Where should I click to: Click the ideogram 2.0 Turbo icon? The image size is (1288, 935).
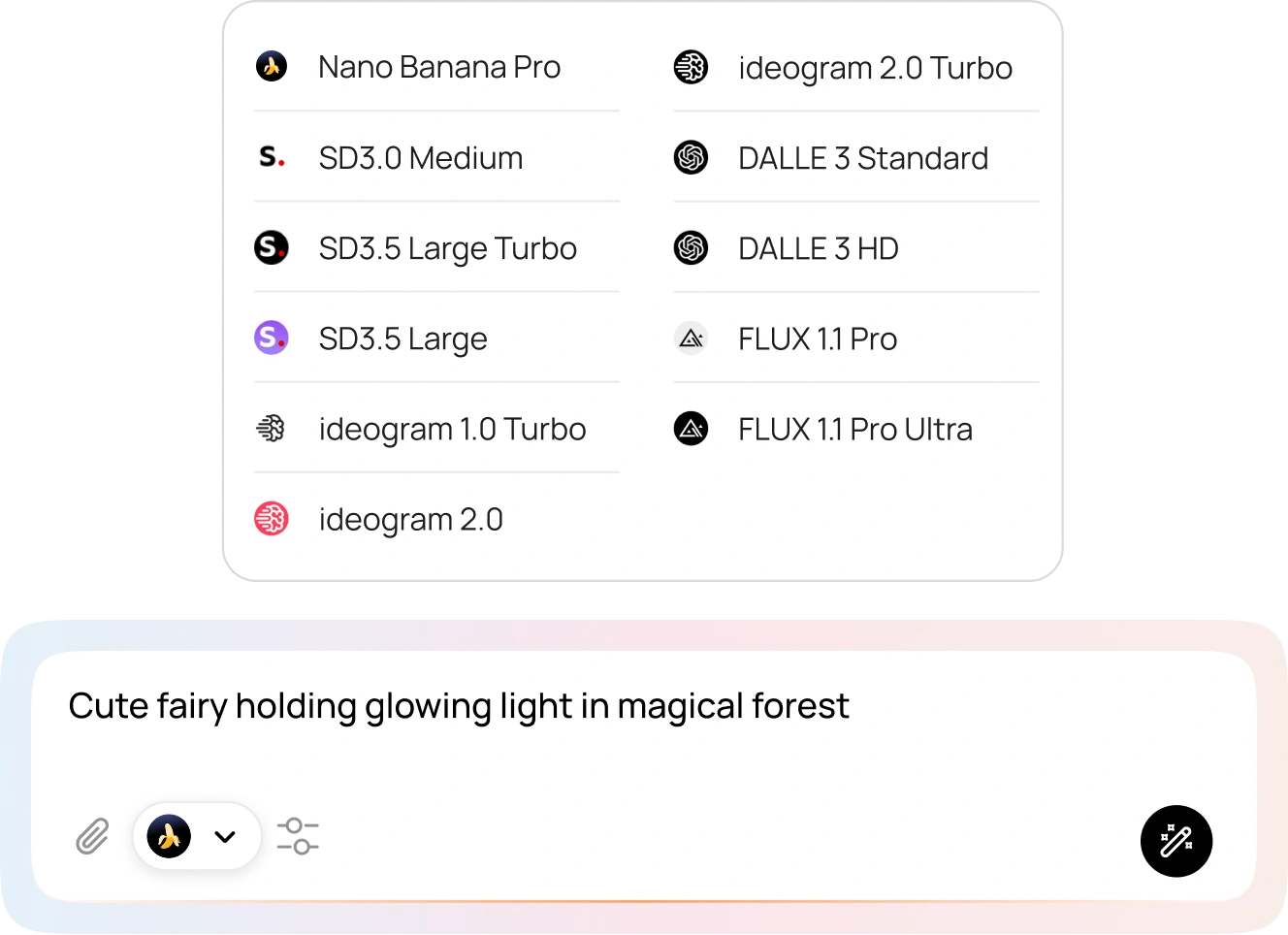tap(691, 68)
